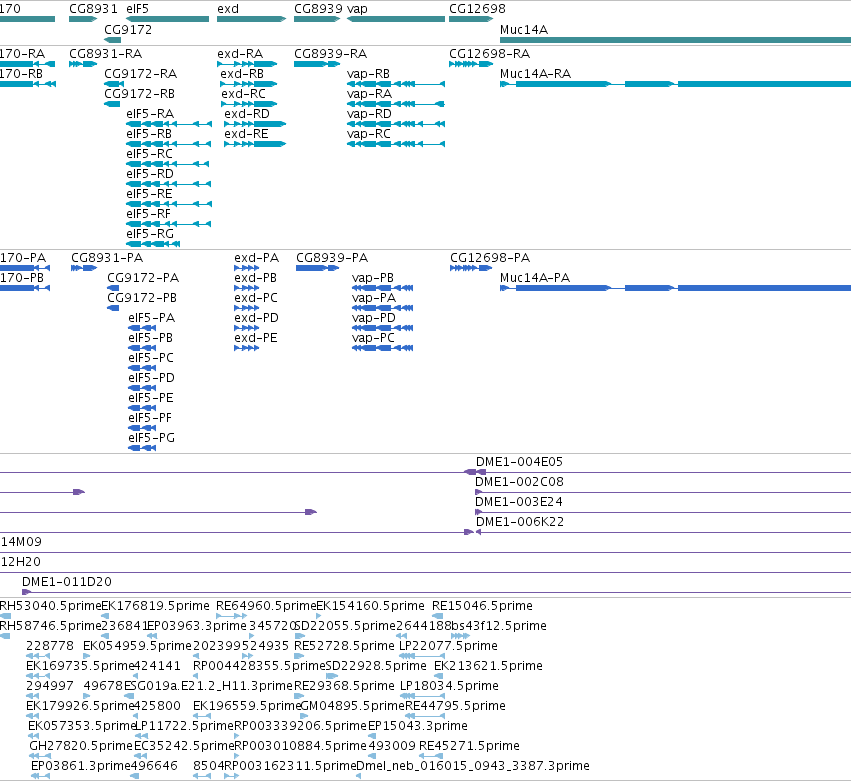Screen dimensions: 851x781
Task: Select the eIF5-RG transcript label
Action: [150, 234]
